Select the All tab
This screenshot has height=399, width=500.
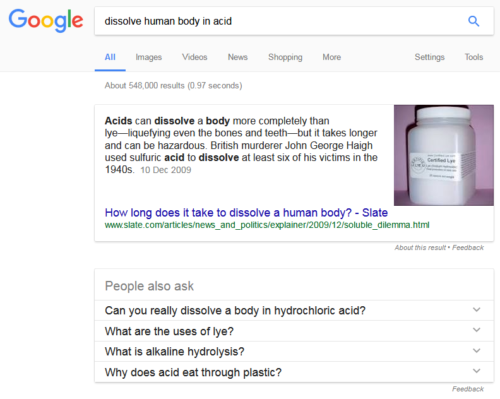coord(110,57)
